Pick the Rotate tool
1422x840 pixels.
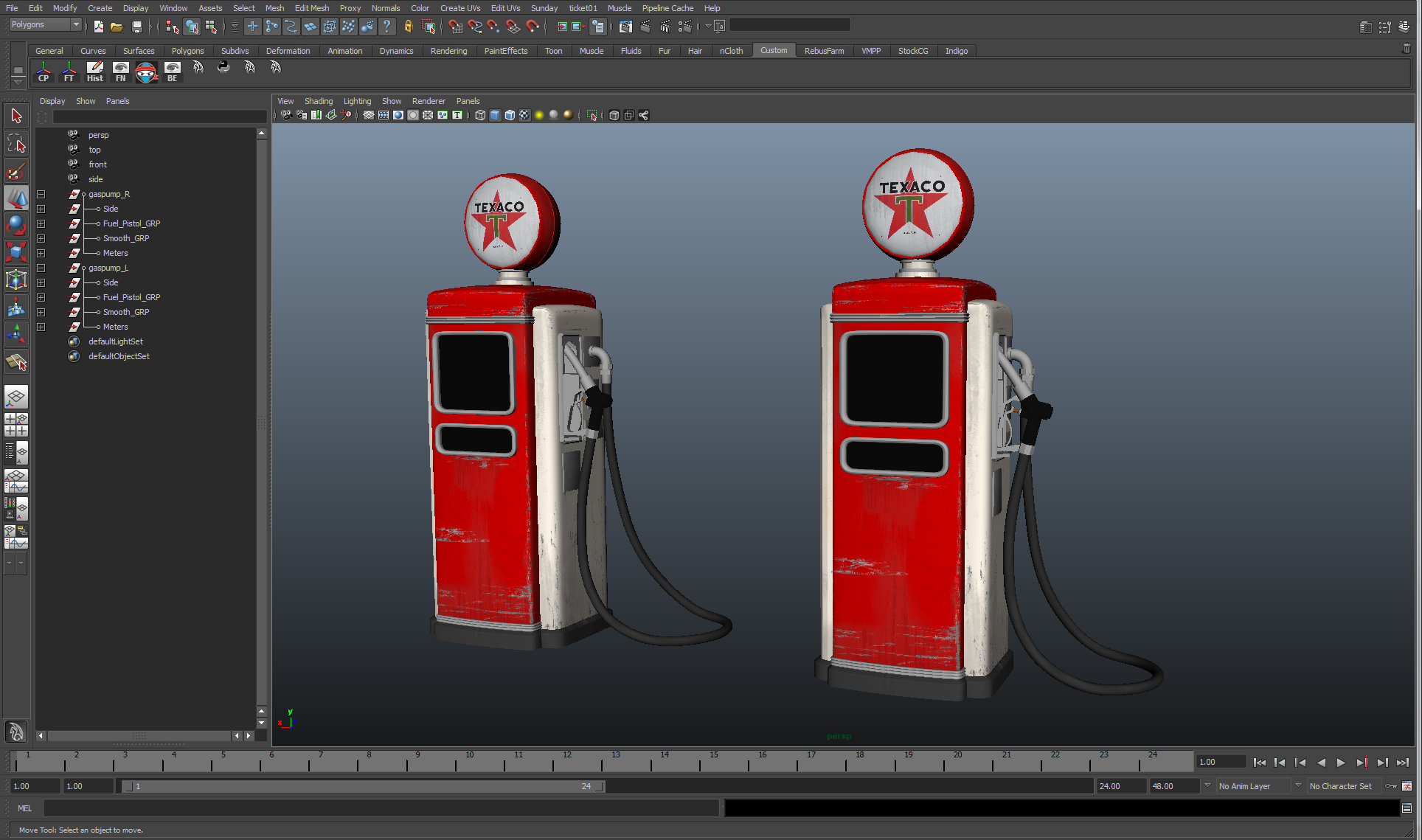[16, 225]
